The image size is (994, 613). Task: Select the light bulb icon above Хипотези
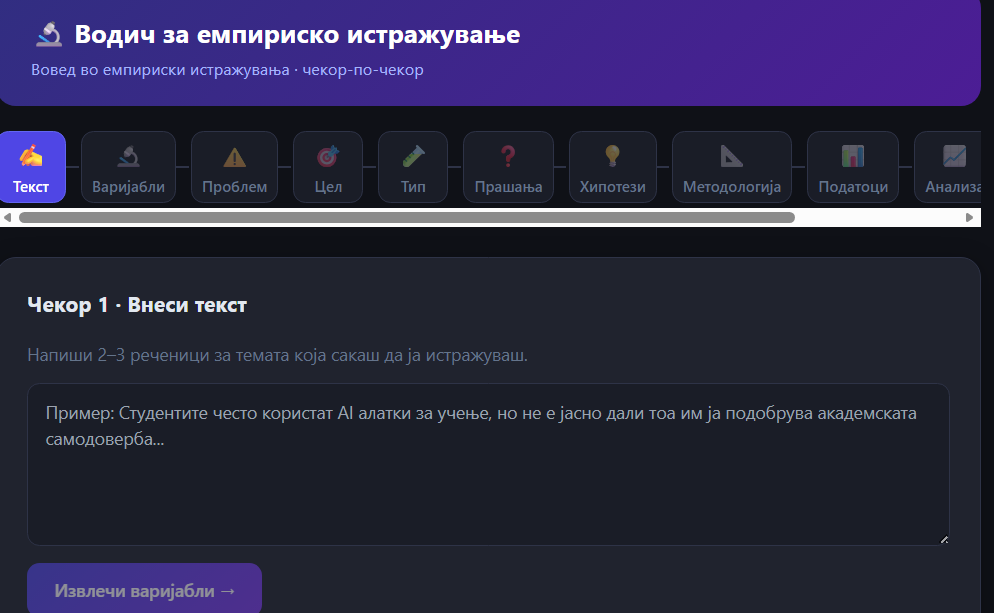coord(612,156)
